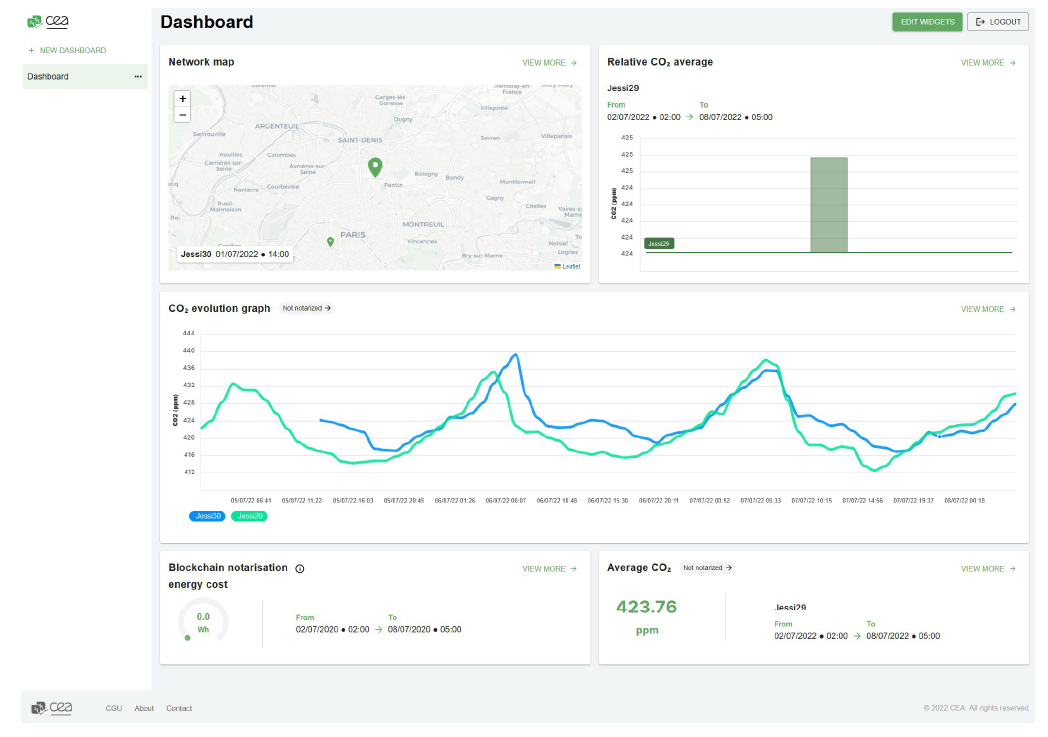The image size is (1048, 737).
Task: Create a new dashboard from the sidebar
Action: [x=67, y=50]
